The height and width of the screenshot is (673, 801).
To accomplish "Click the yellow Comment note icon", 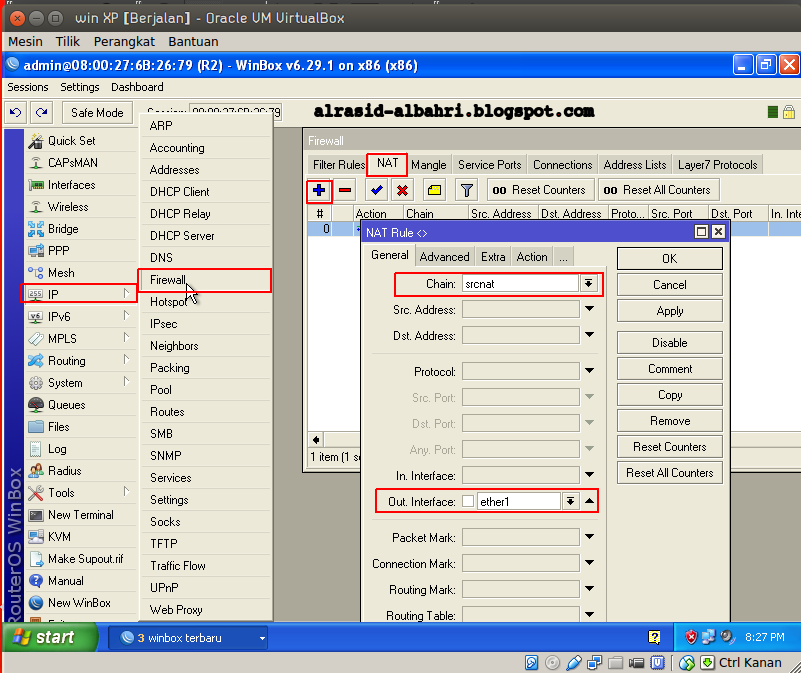I will [x=434, y=191].
